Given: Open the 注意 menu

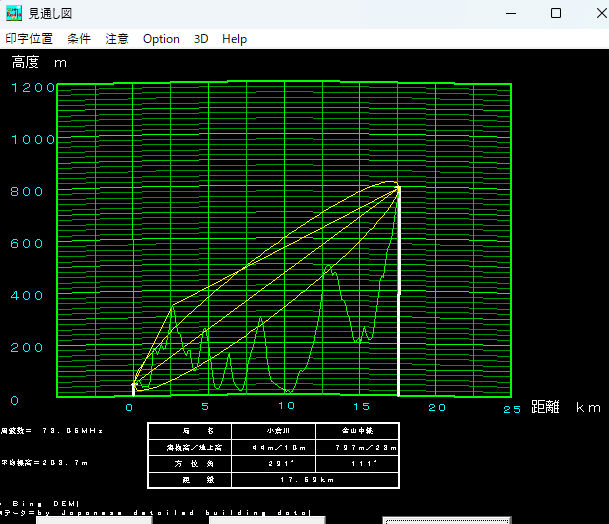Looking at the screenshot, I should pyautogui.click(x=117, y=39).
